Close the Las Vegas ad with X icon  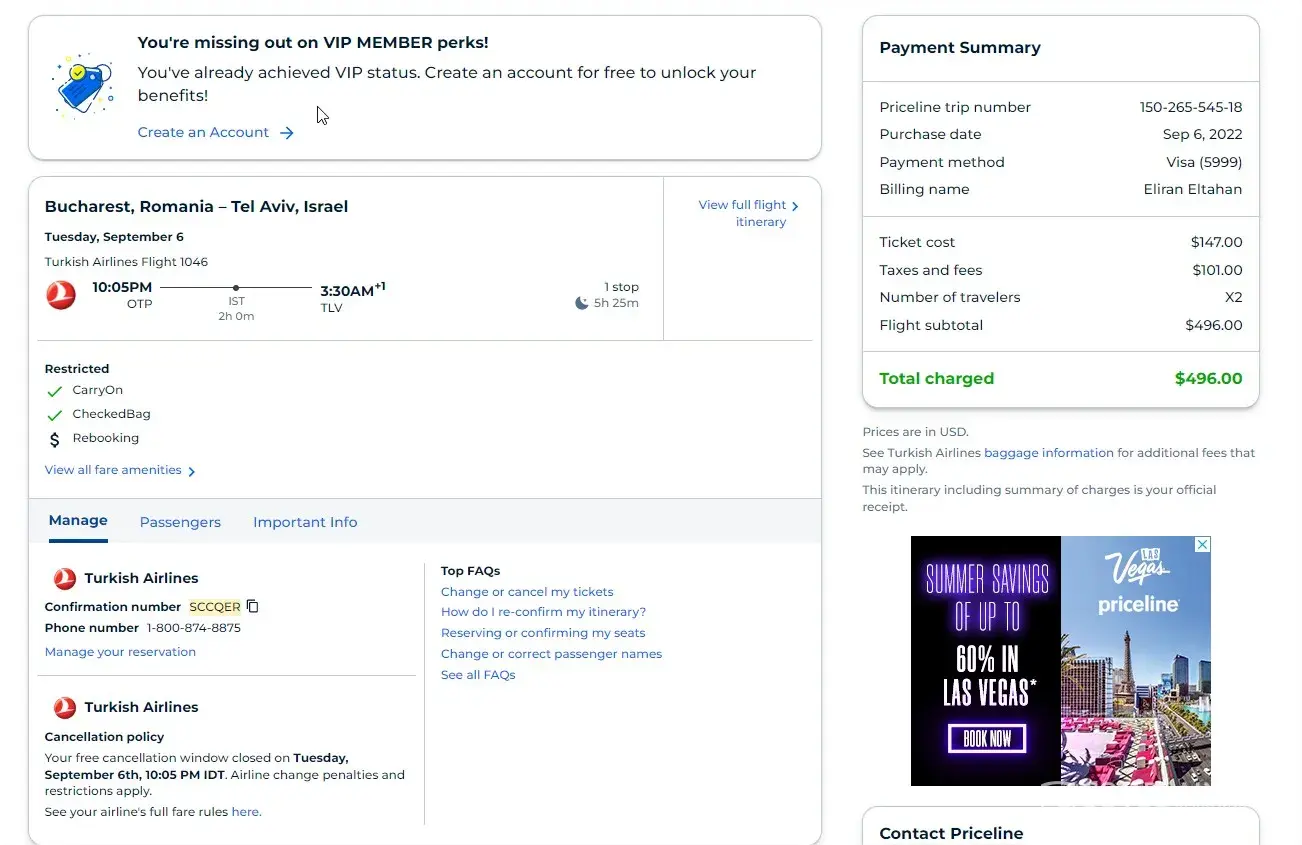[x=1203, y=545]
